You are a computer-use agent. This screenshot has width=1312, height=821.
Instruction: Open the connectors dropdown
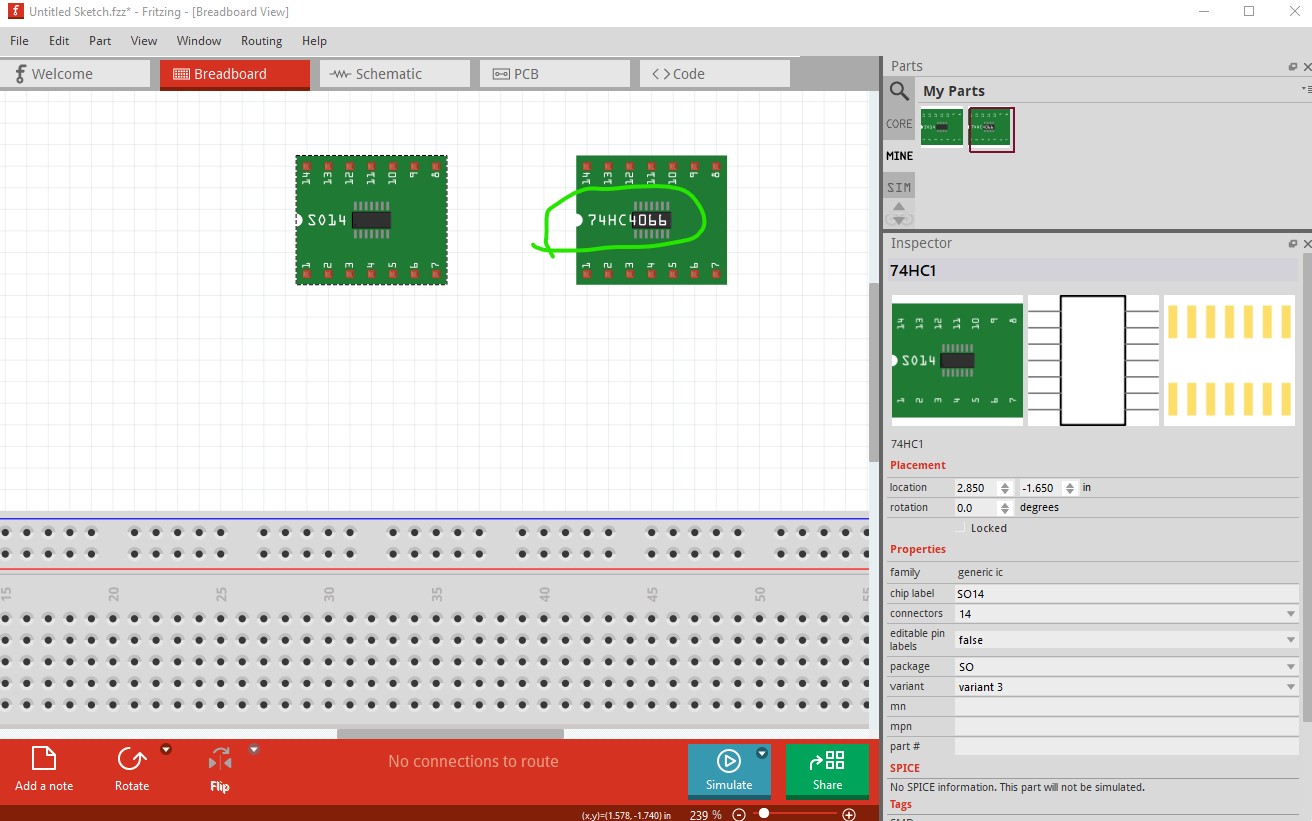tap(1127, 614)
